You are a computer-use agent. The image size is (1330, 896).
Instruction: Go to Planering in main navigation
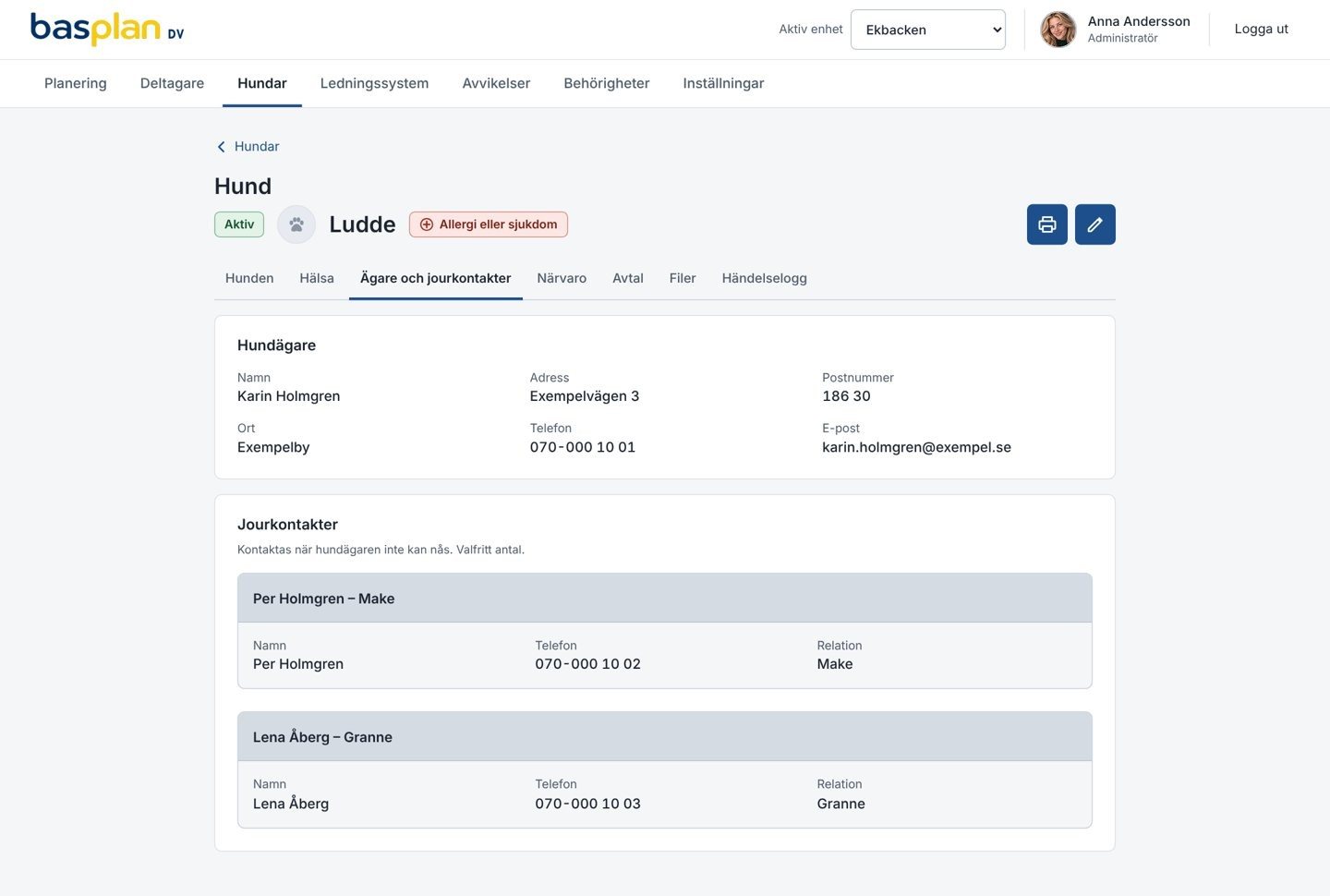76,83
